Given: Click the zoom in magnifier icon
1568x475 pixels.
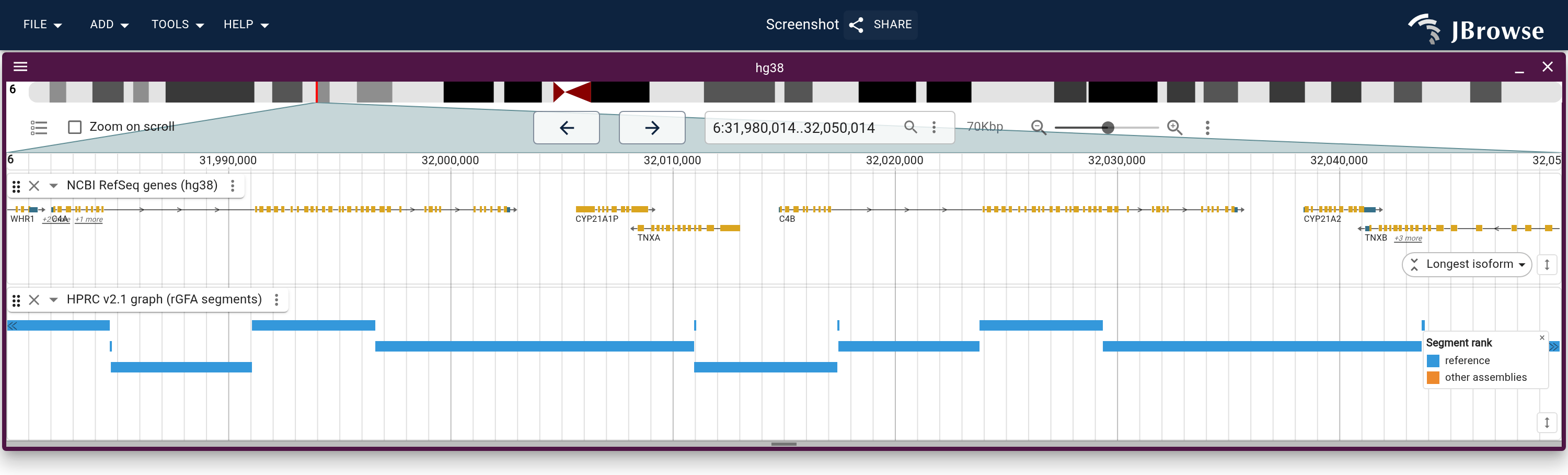Looking at the screenshot, I should (x=1174, y=127).
